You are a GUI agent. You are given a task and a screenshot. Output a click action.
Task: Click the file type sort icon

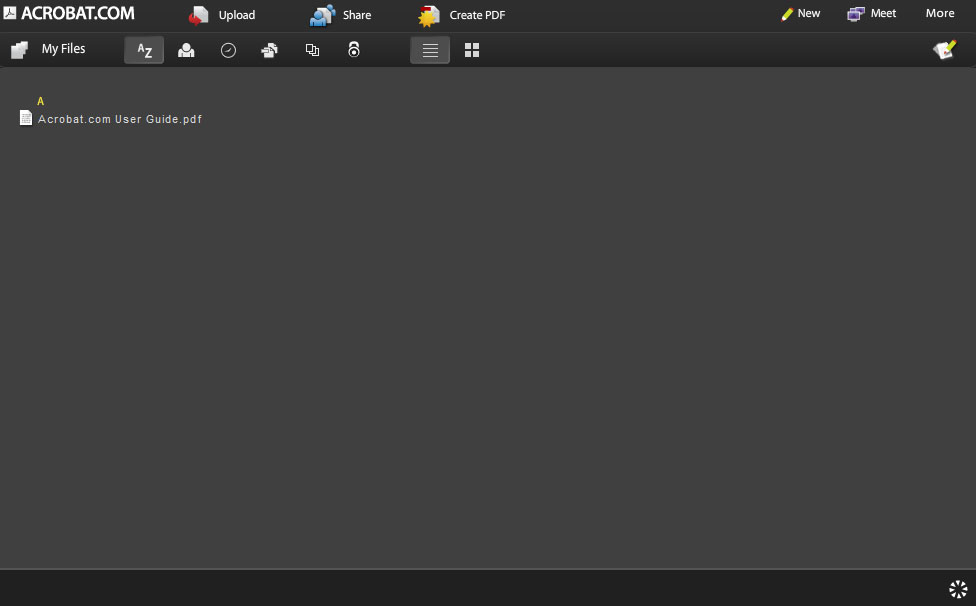pyautogui.click(x=270, y=50)
